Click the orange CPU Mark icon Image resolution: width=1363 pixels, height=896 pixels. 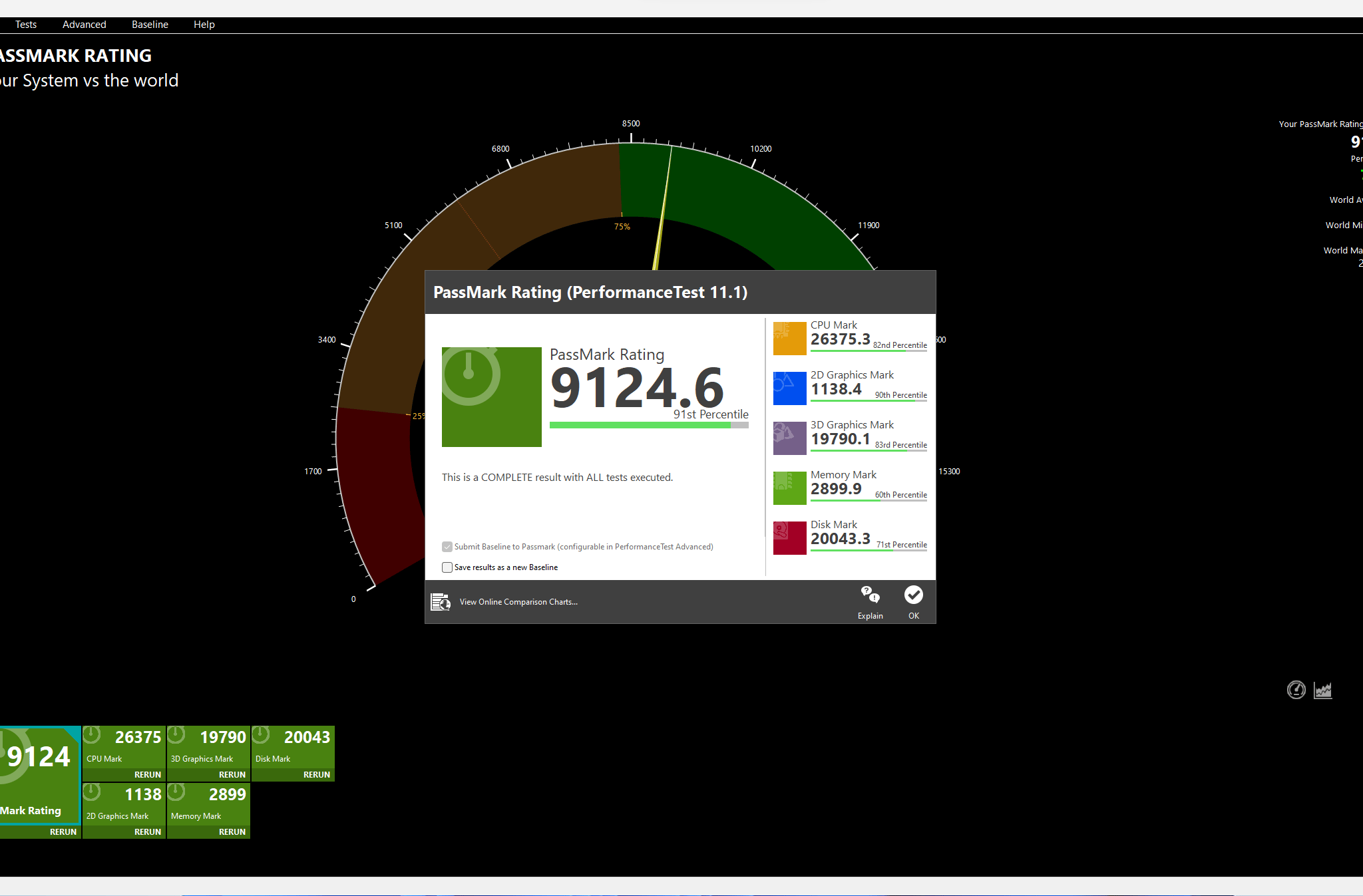click(789, 338)
